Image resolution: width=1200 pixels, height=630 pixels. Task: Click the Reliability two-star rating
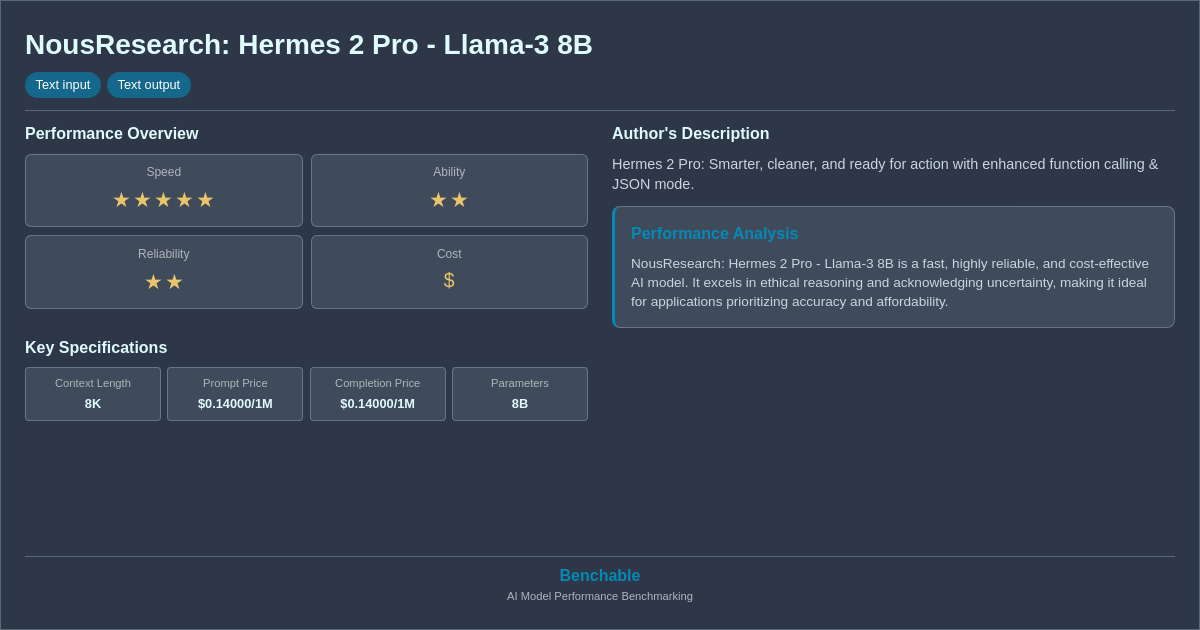[x=163, y=282]
